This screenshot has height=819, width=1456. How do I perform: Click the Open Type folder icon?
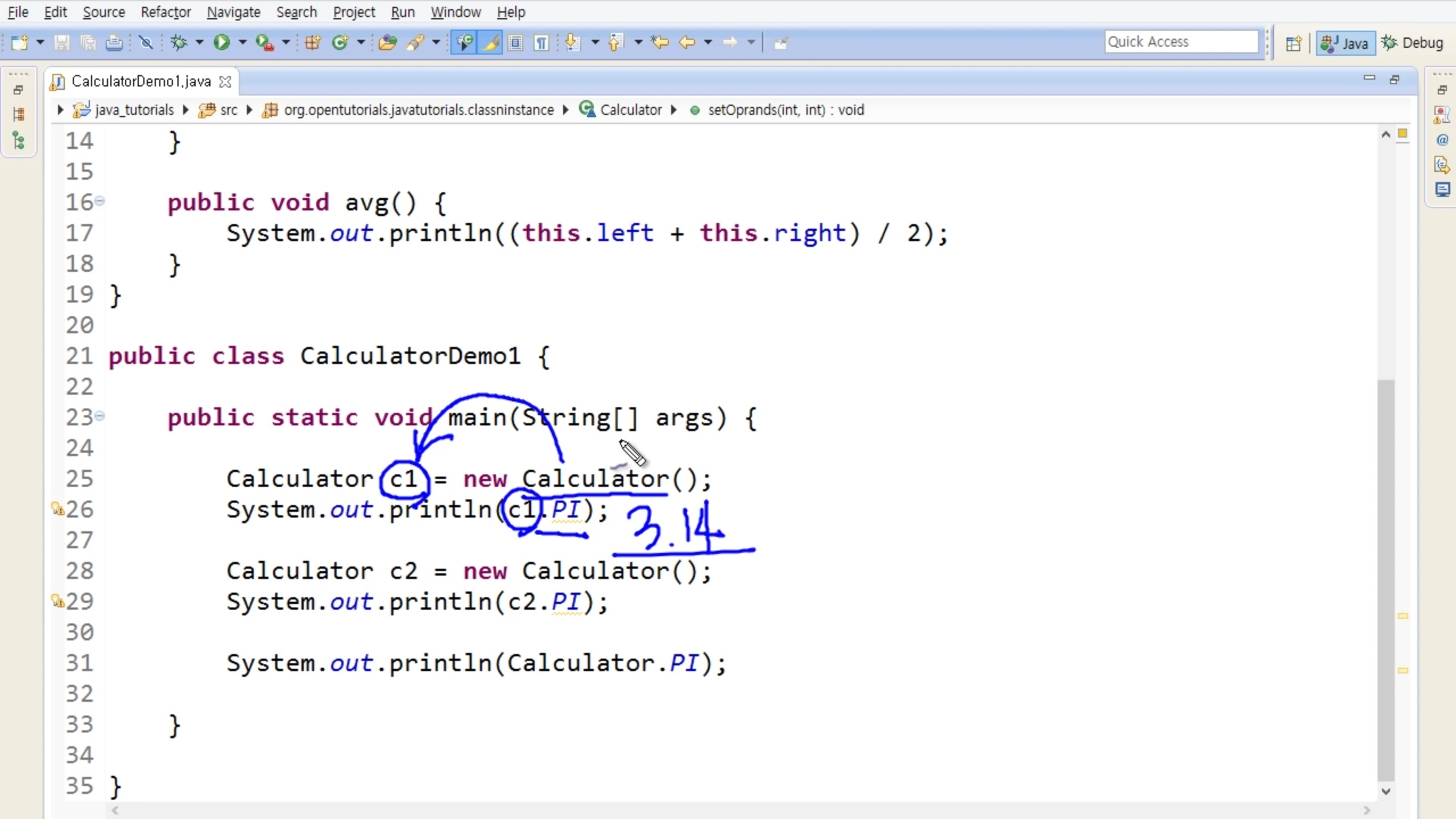click(387, 43)
